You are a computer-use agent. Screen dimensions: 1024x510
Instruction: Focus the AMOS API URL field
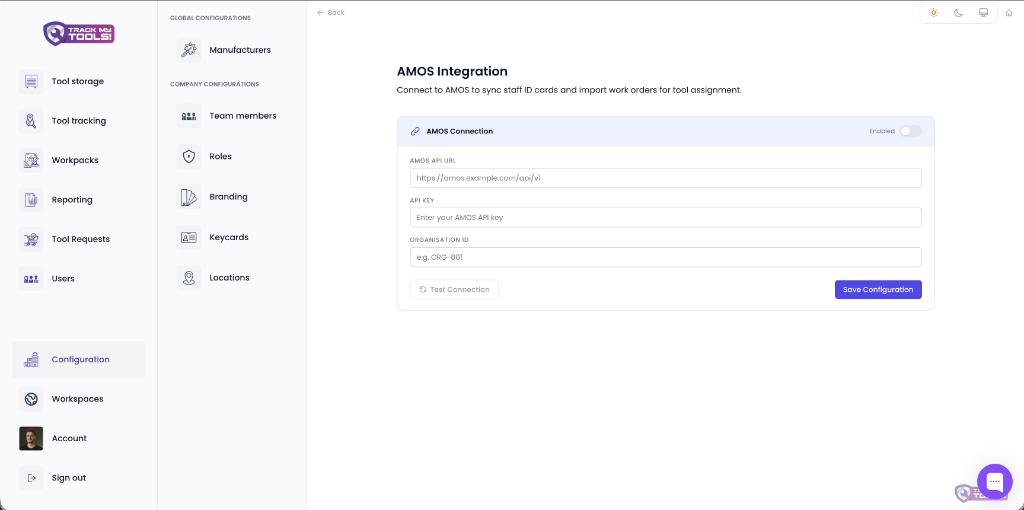(x=665, y=178)
